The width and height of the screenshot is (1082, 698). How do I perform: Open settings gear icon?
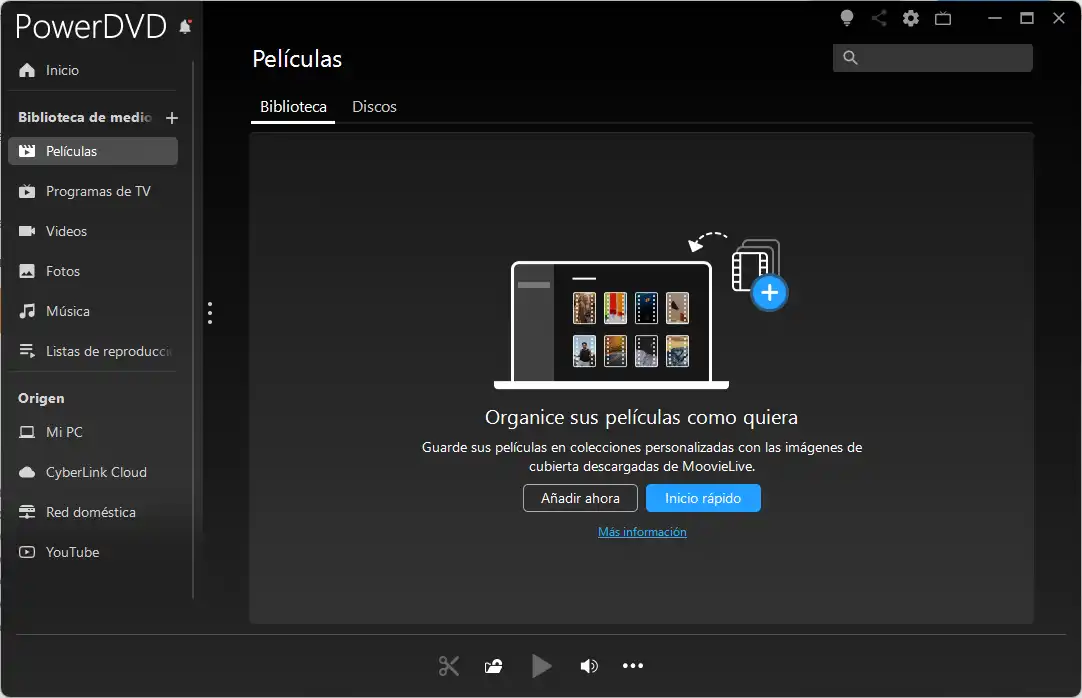(911, 19)
